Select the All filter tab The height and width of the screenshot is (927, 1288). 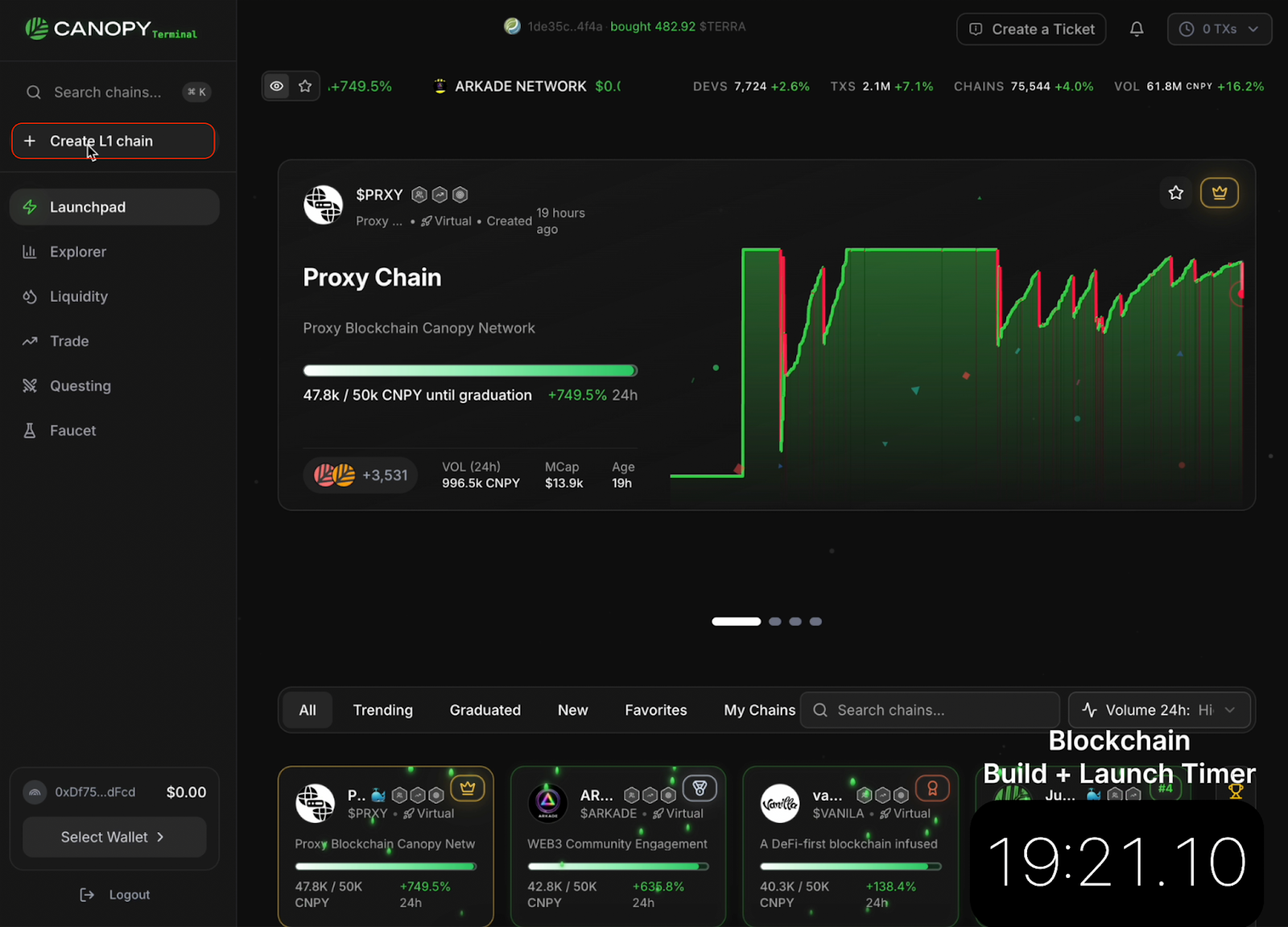click(x=308, y=711)
